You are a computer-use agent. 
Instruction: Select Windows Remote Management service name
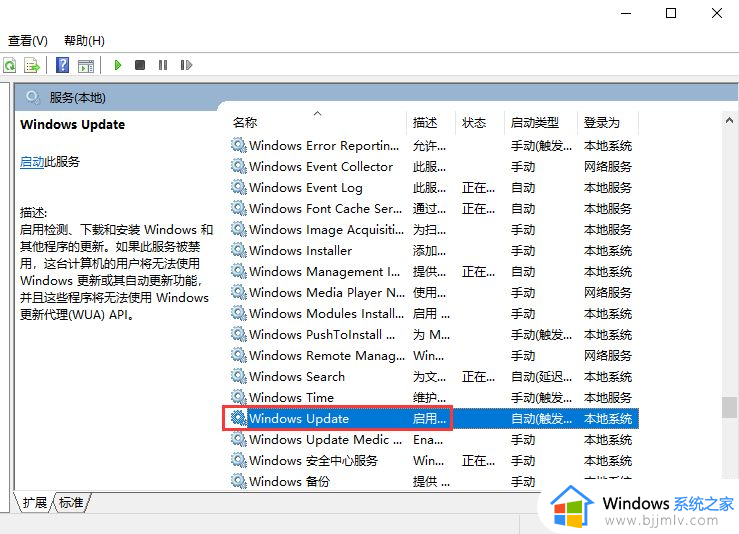pos(327,355)
